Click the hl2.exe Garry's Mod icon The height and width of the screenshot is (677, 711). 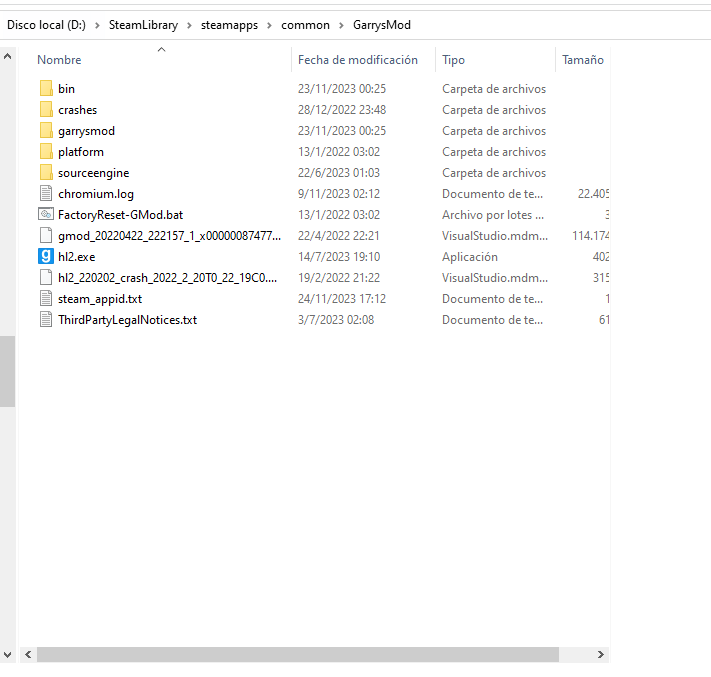[46, 256]
